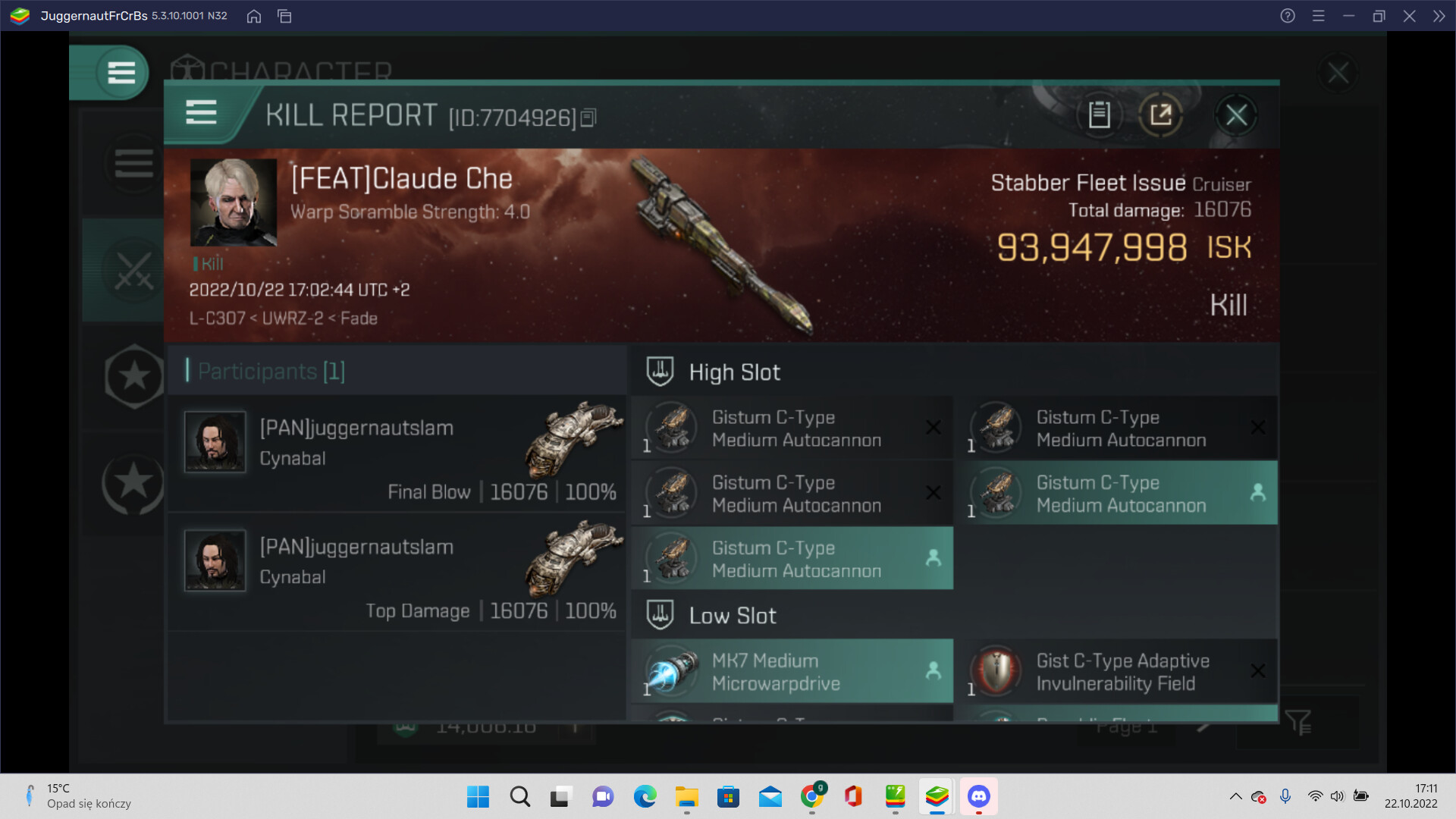Click the Low Slot section header icon
The width and height of the screenshot is (1456, 819).
(x=660, y=615)
